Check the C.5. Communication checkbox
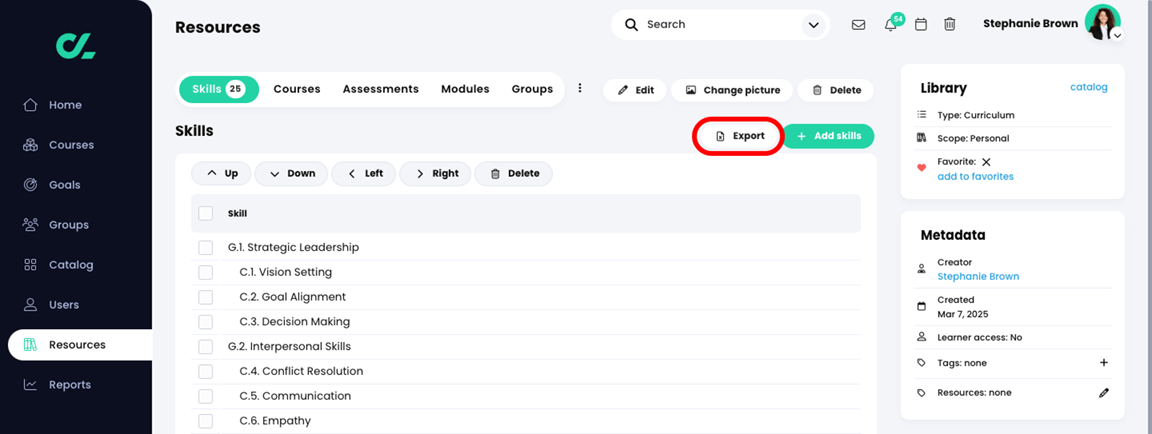The image size is (1152, 434). 206,396
